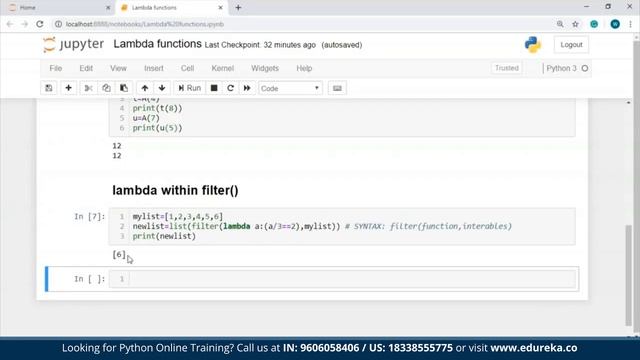Click the green browser extension icon
Image resolution: width=640 pixels, height=360 pixels.
[x=594, y=24]
